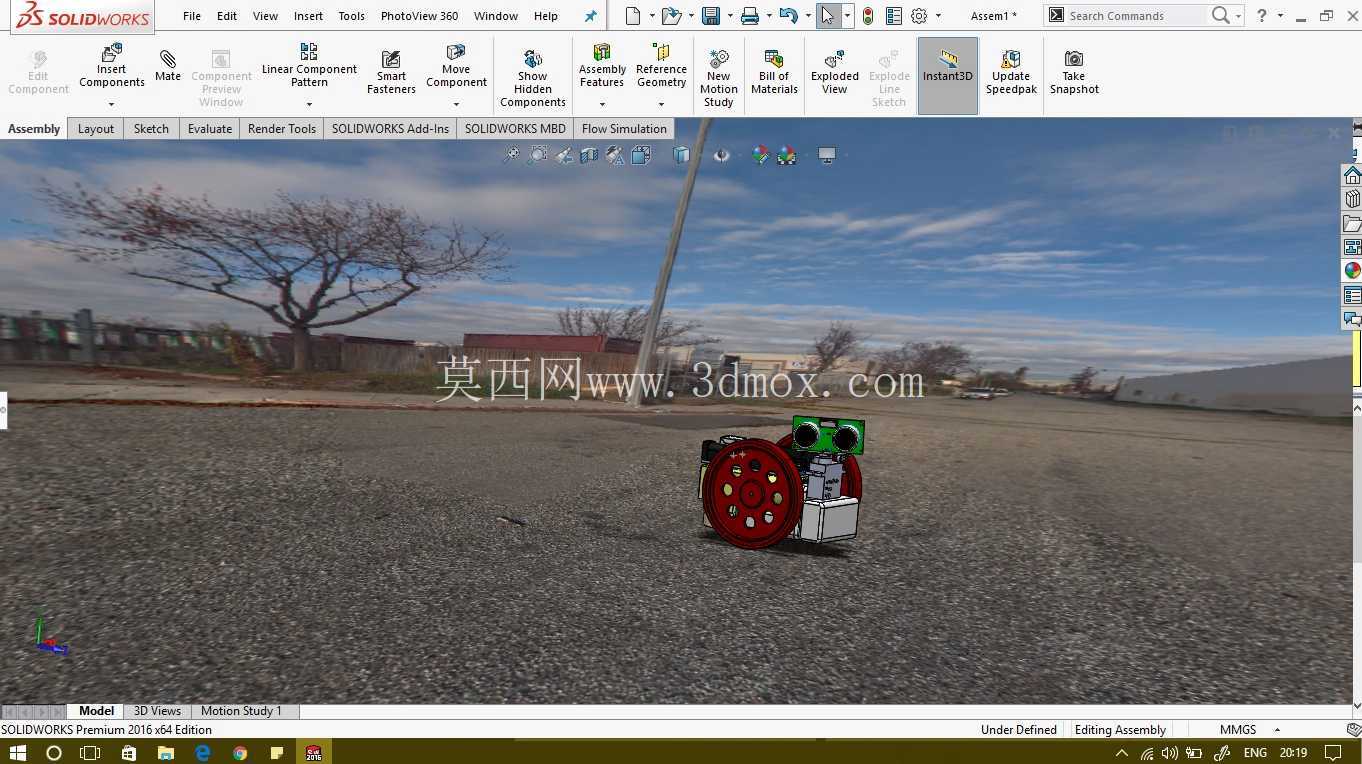Click Apply Scene icon
Viewport: 1362px width, 764px height.
click(x=787, y=155)
